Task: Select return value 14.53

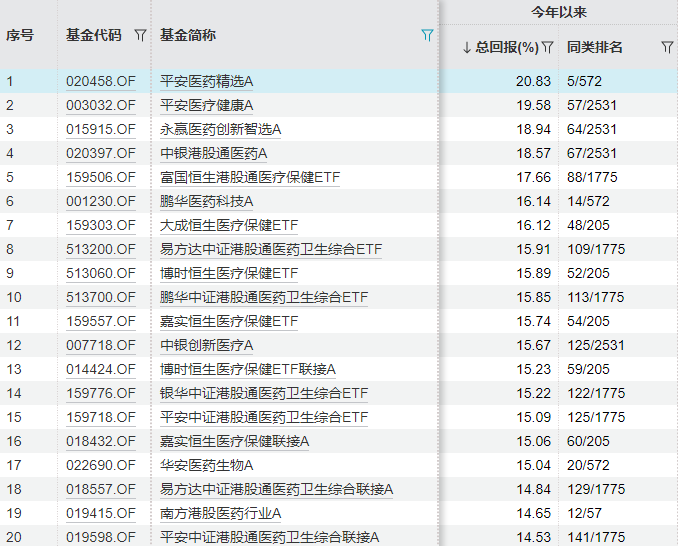Action: click(x=534, y=537)
